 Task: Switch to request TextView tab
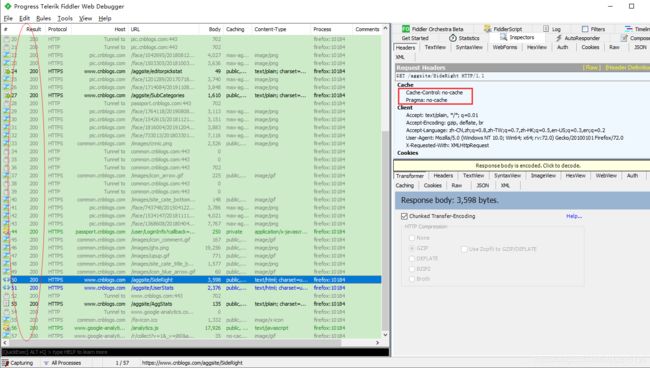[435, 47]
